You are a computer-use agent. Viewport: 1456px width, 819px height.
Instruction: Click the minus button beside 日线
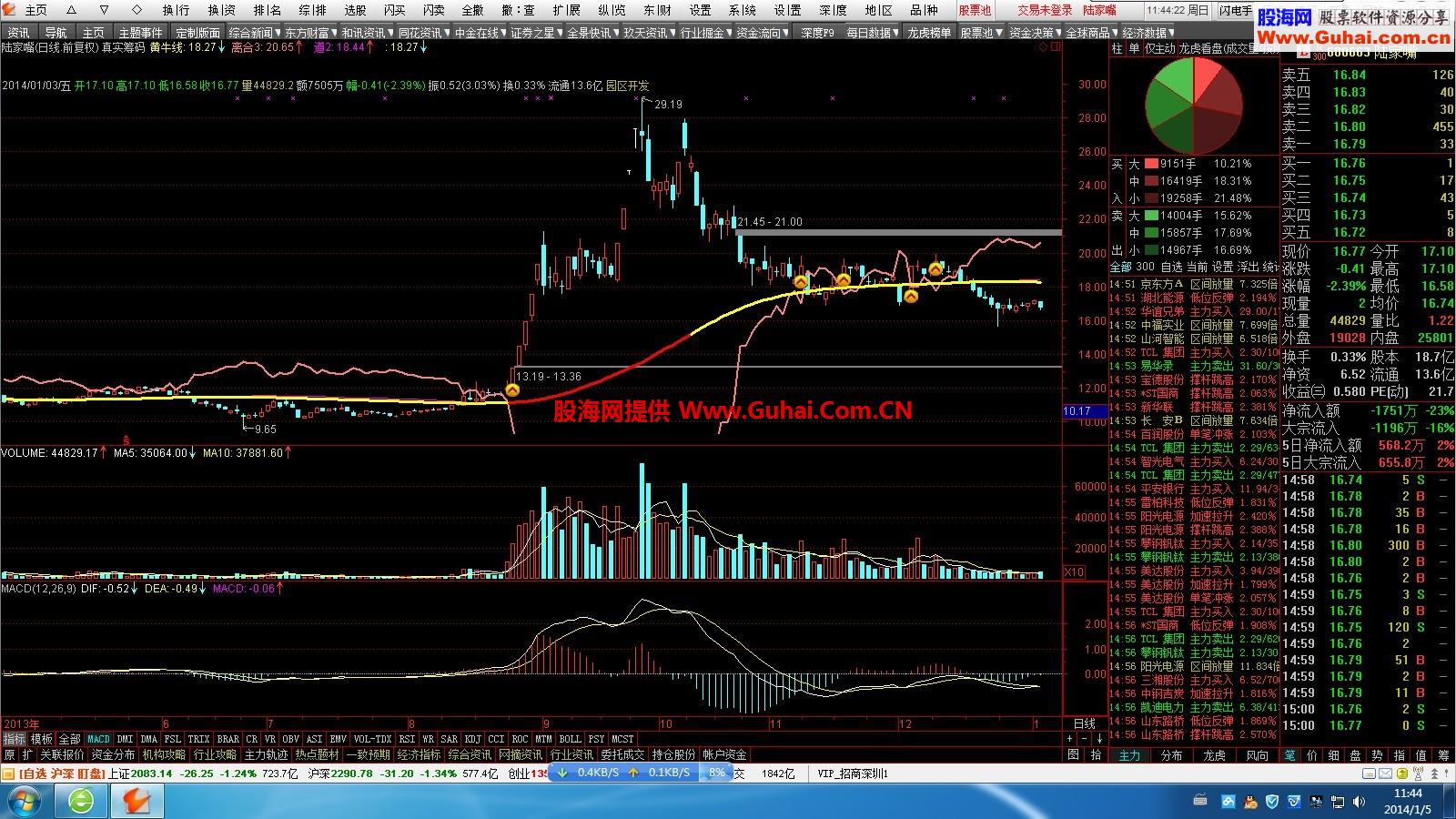click(1085, 738)
